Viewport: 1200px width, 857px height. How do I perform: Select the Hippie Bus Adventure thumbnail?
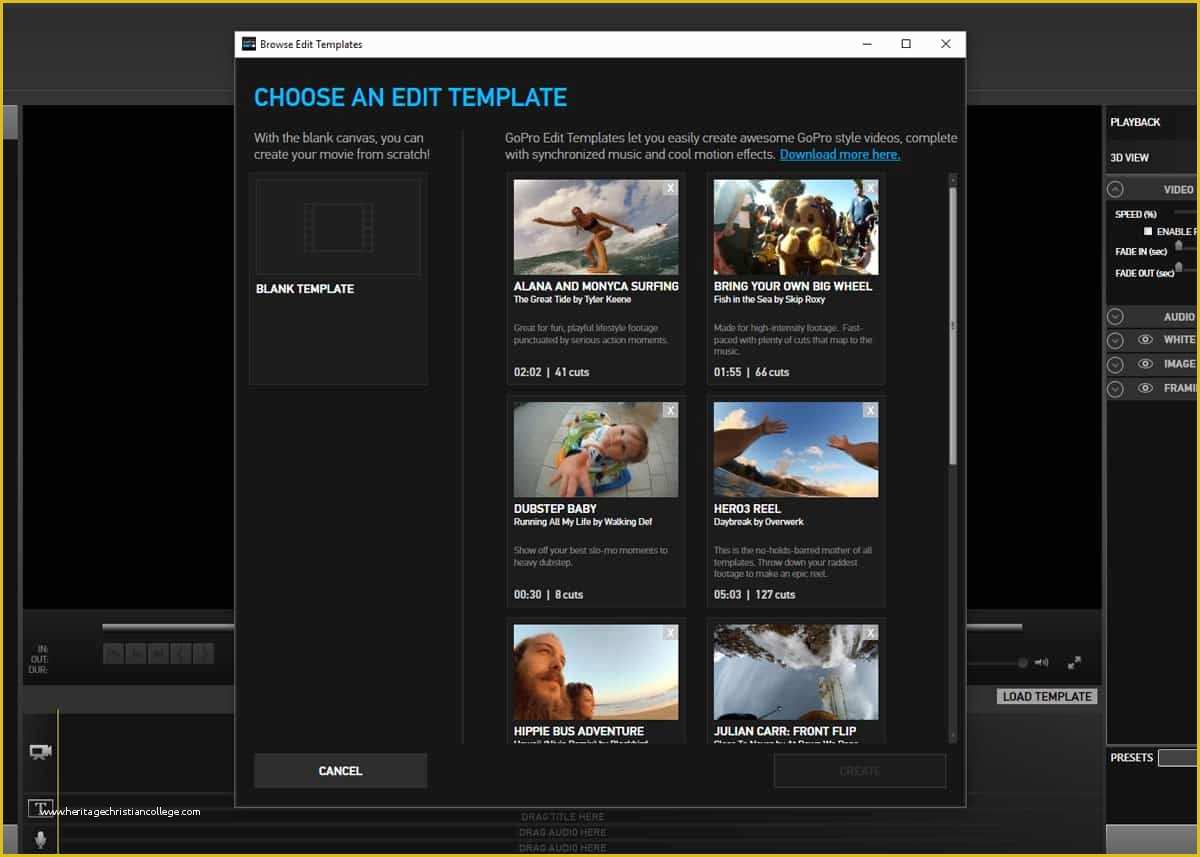pyautogui.click(x=596, y=672)
